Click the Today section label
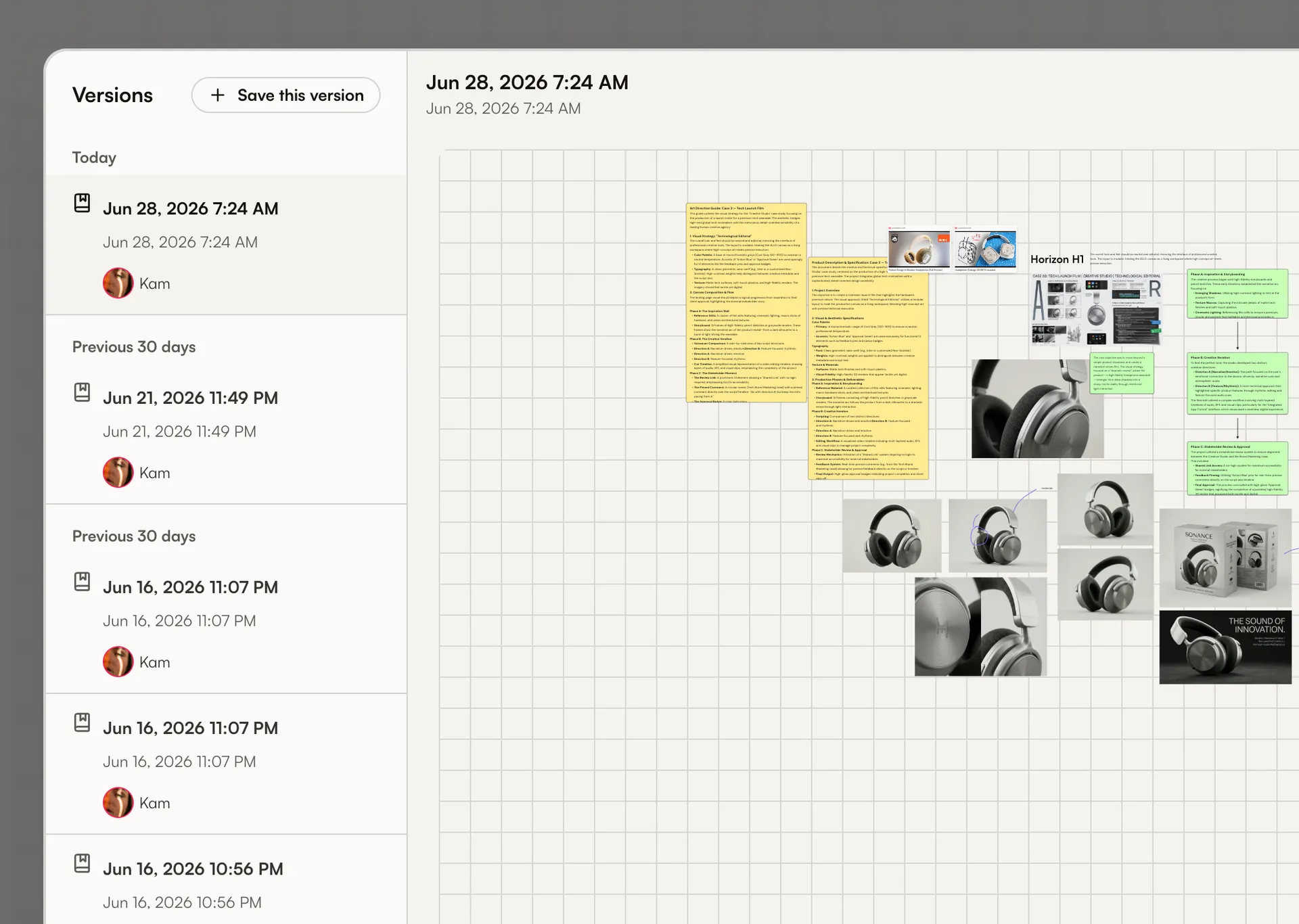The height and width of the screenshot is (924, 1299). point(94,158)
